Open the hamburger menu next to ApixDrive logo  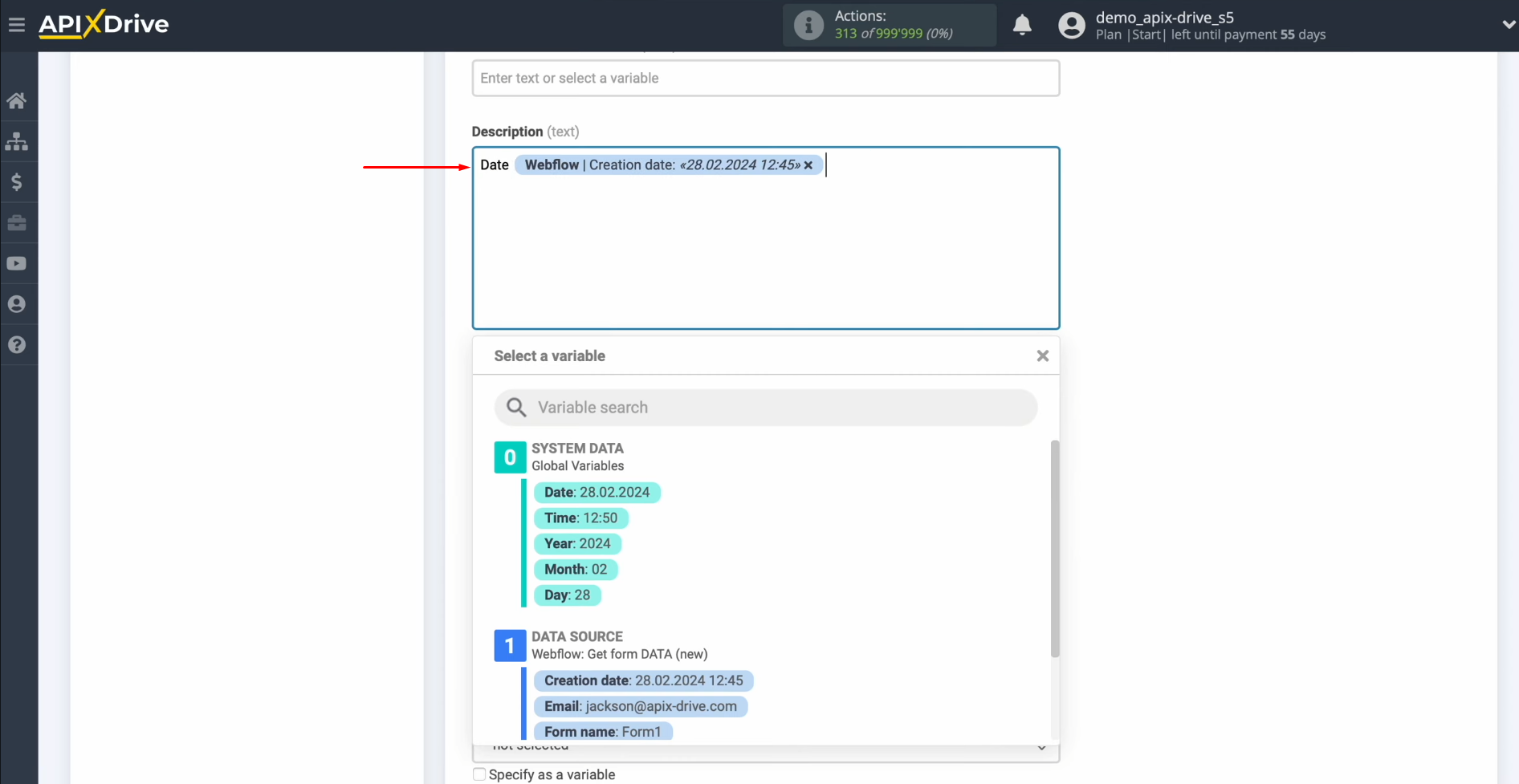point(17,24)
